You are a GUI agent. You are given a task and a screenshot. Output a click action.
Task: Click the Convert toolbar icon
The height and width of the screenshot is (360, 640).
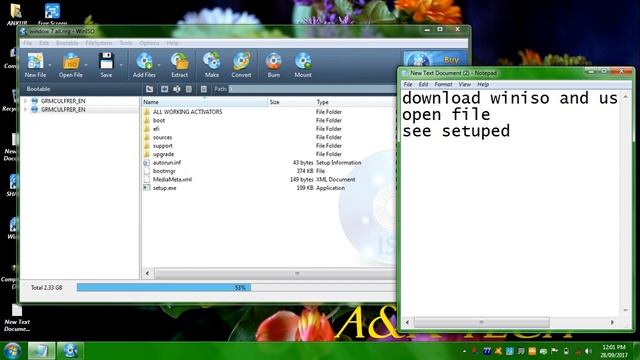241,61
